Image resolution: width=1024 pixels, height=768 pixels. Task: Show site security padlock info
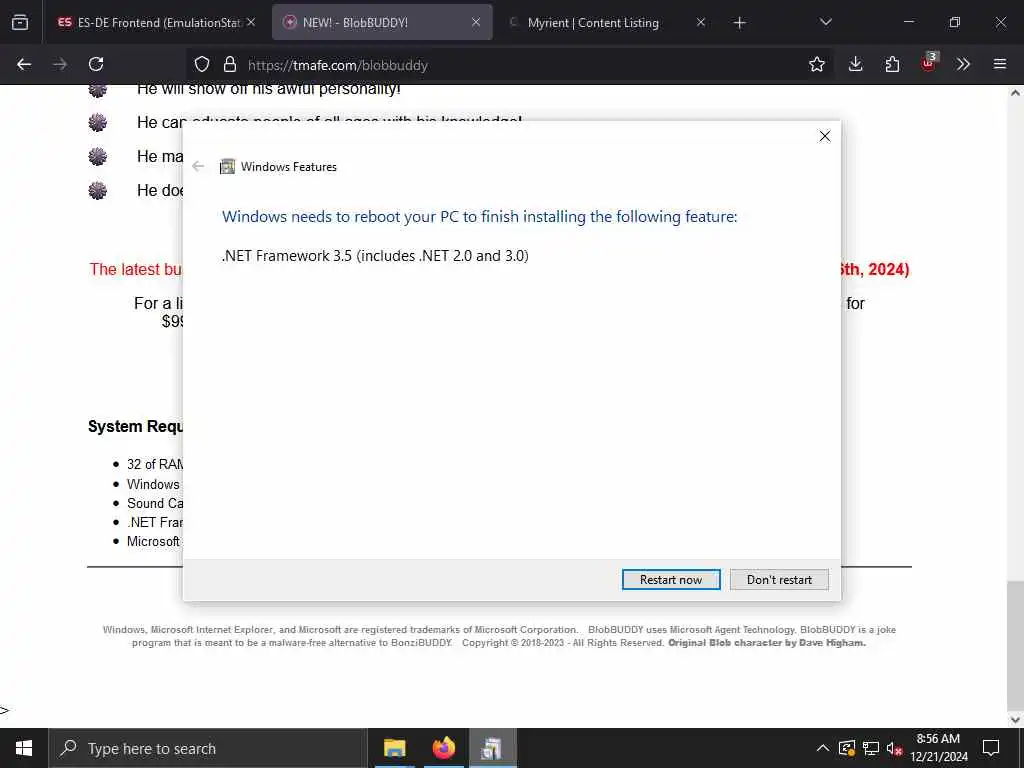coord(229,64)
